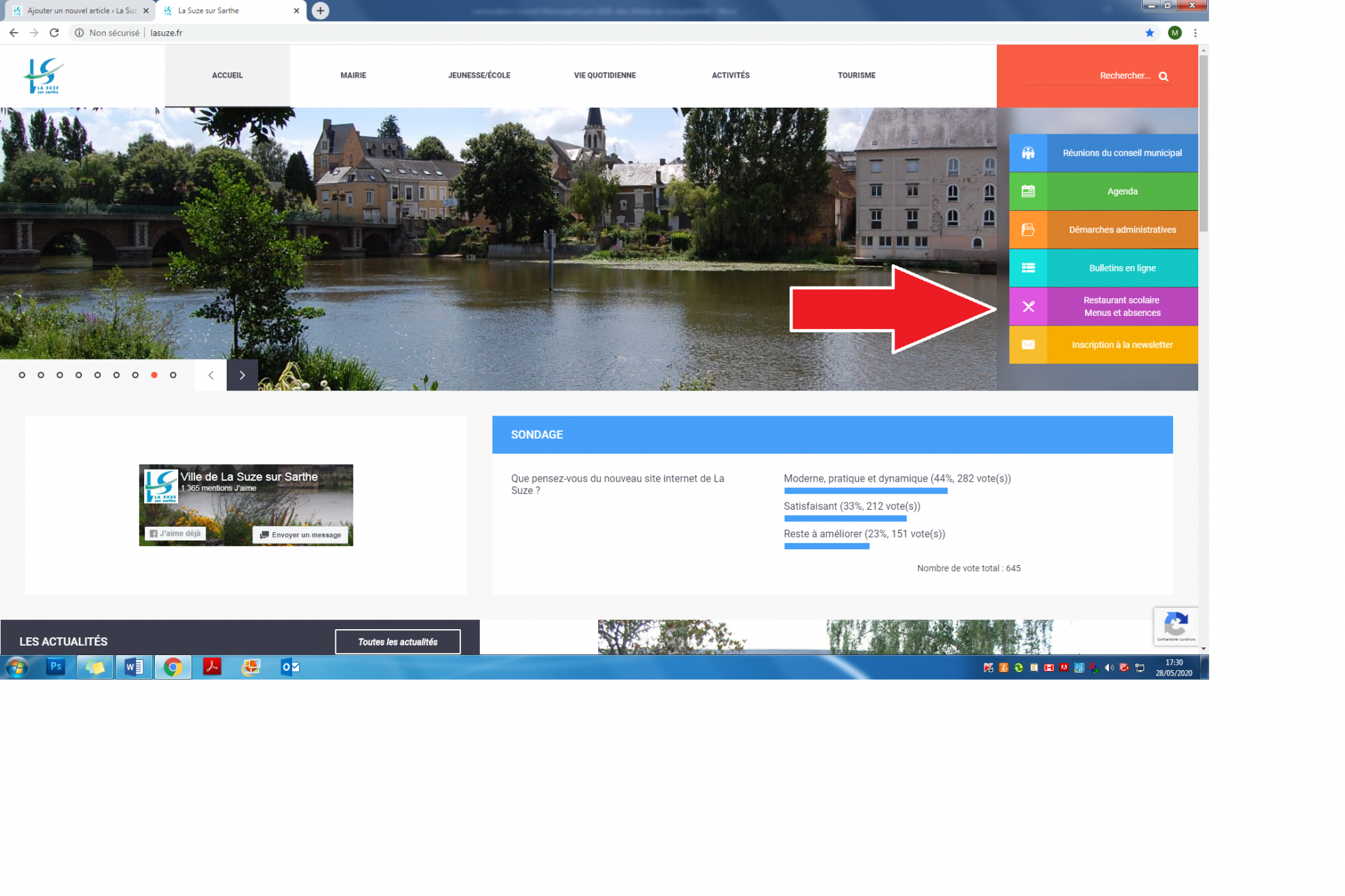
Task: Open the MAIRIE navigation menu
Action: pos(353,76)
